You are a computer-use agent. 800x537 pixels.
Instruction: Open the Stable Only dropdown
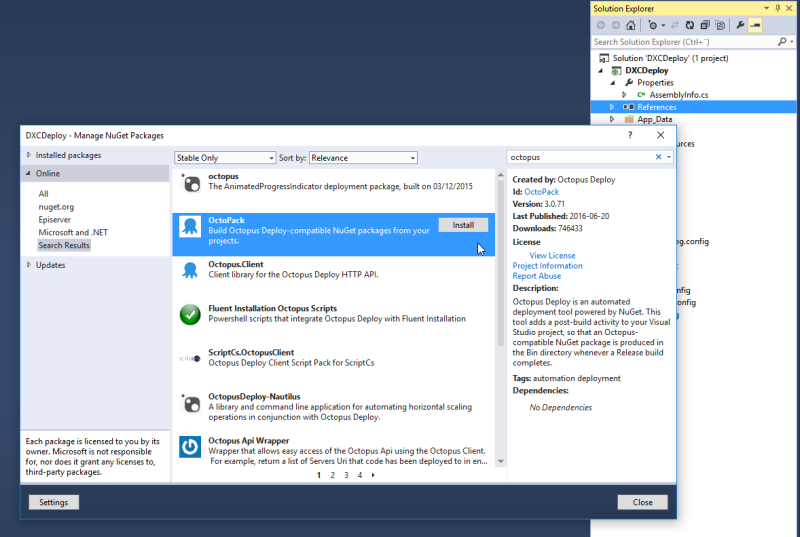(224, 158)
